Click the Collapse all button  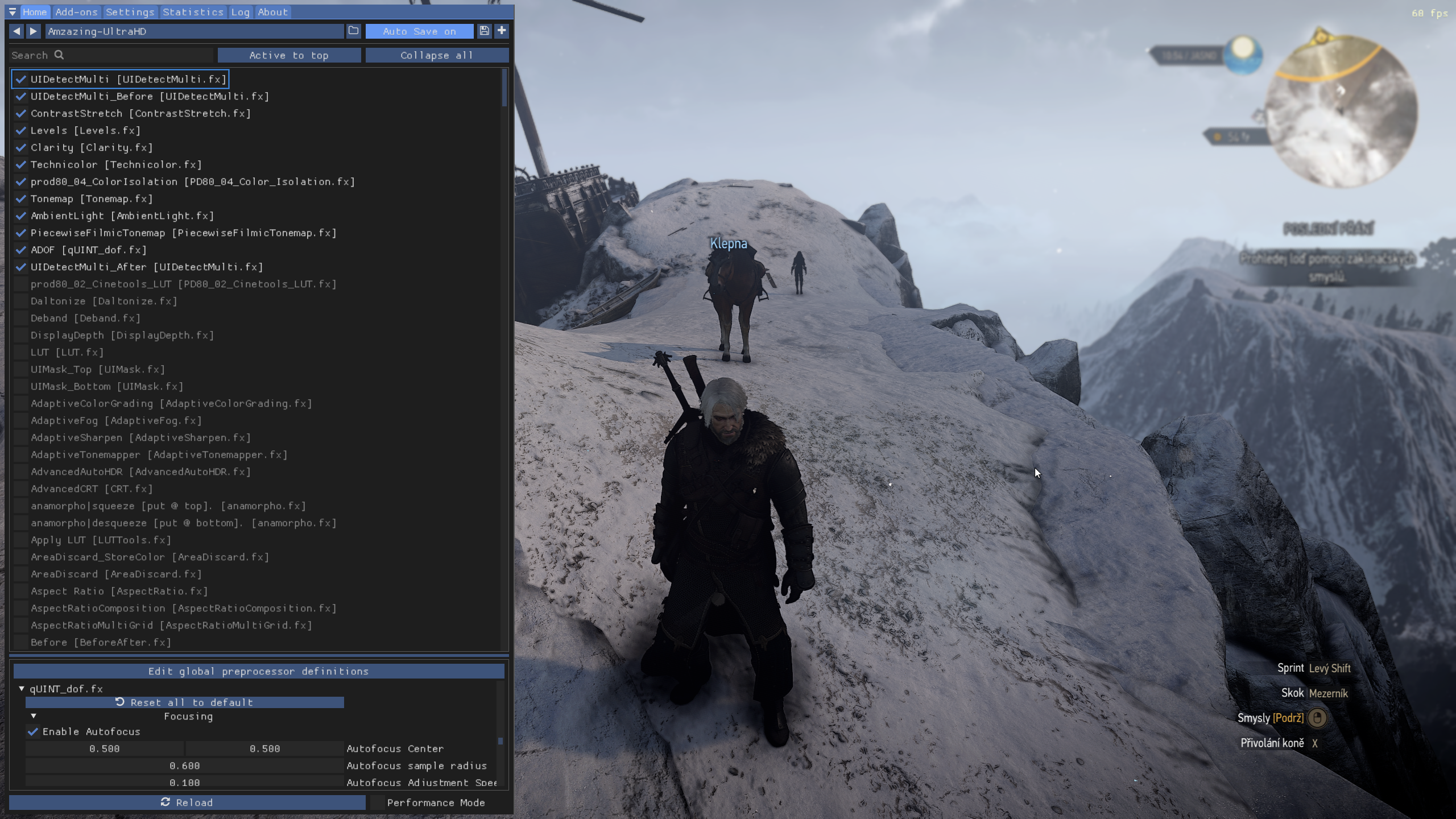(x=437, y=55)
